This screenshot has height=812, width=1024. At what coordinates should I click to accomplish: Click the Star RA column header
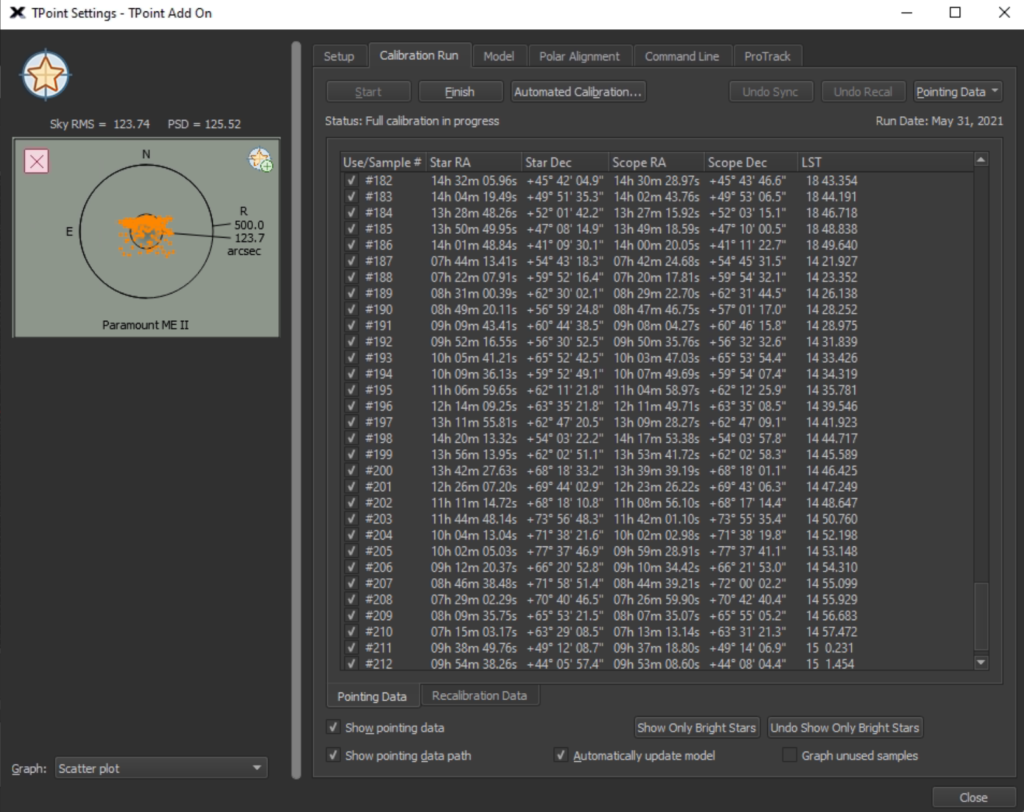[x=473, y=162]
